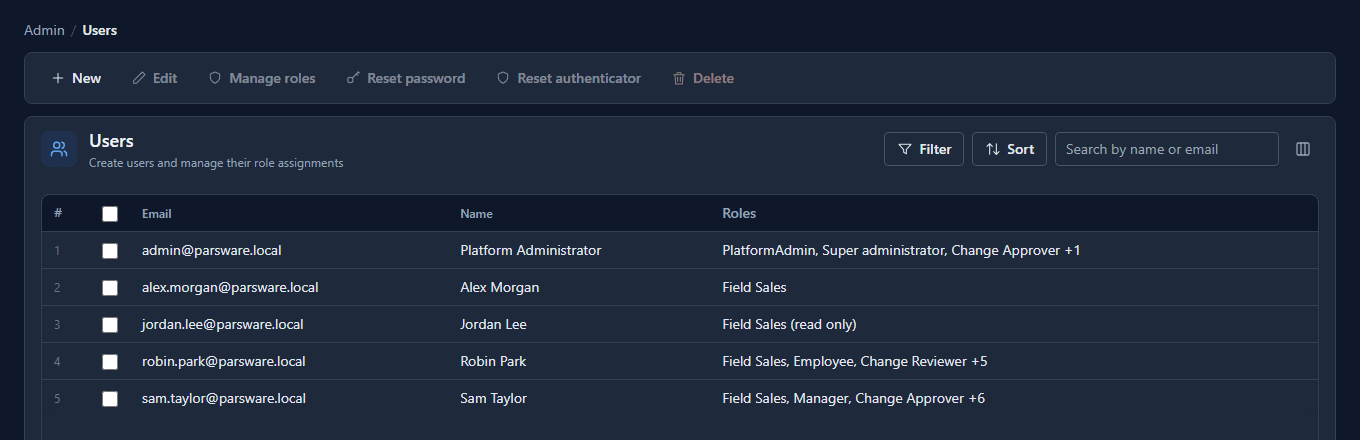Check the box for jordan.lee@parsware.local

pyautogui.click(x=110, y=325)
